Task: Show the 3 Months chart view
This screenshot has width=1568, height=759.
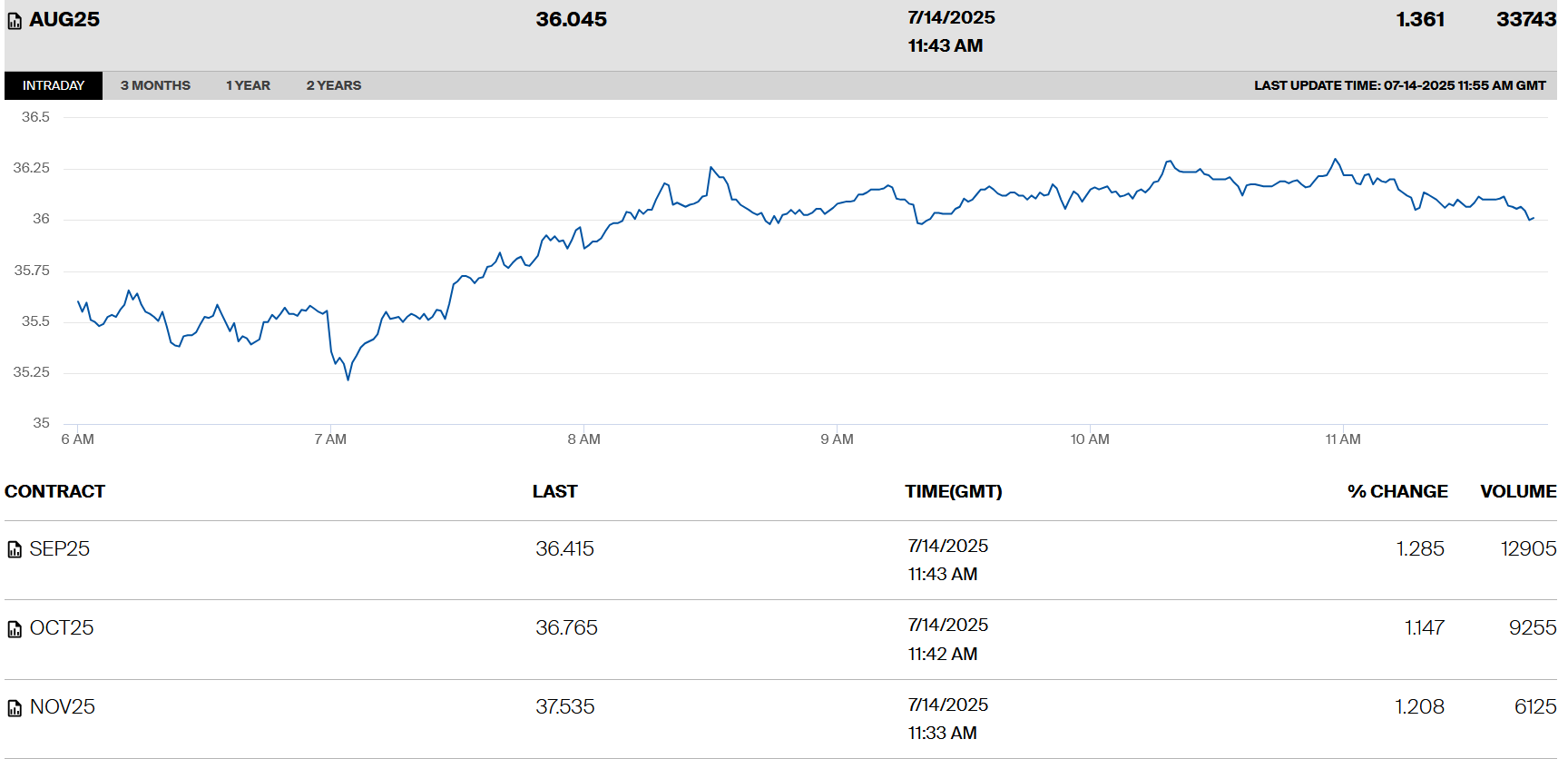Action: (x=155, y=85)
